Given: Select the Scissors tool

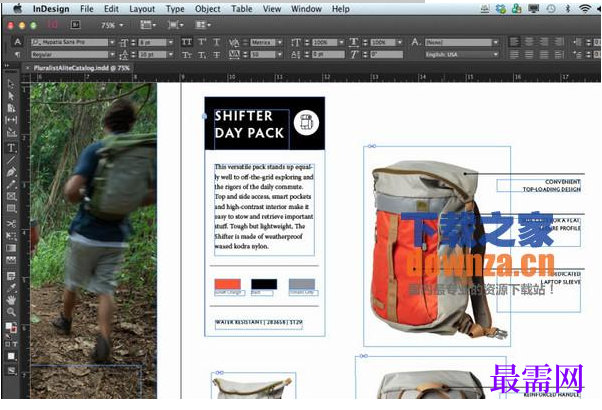Looking at the screenshot, I should 11,223.
